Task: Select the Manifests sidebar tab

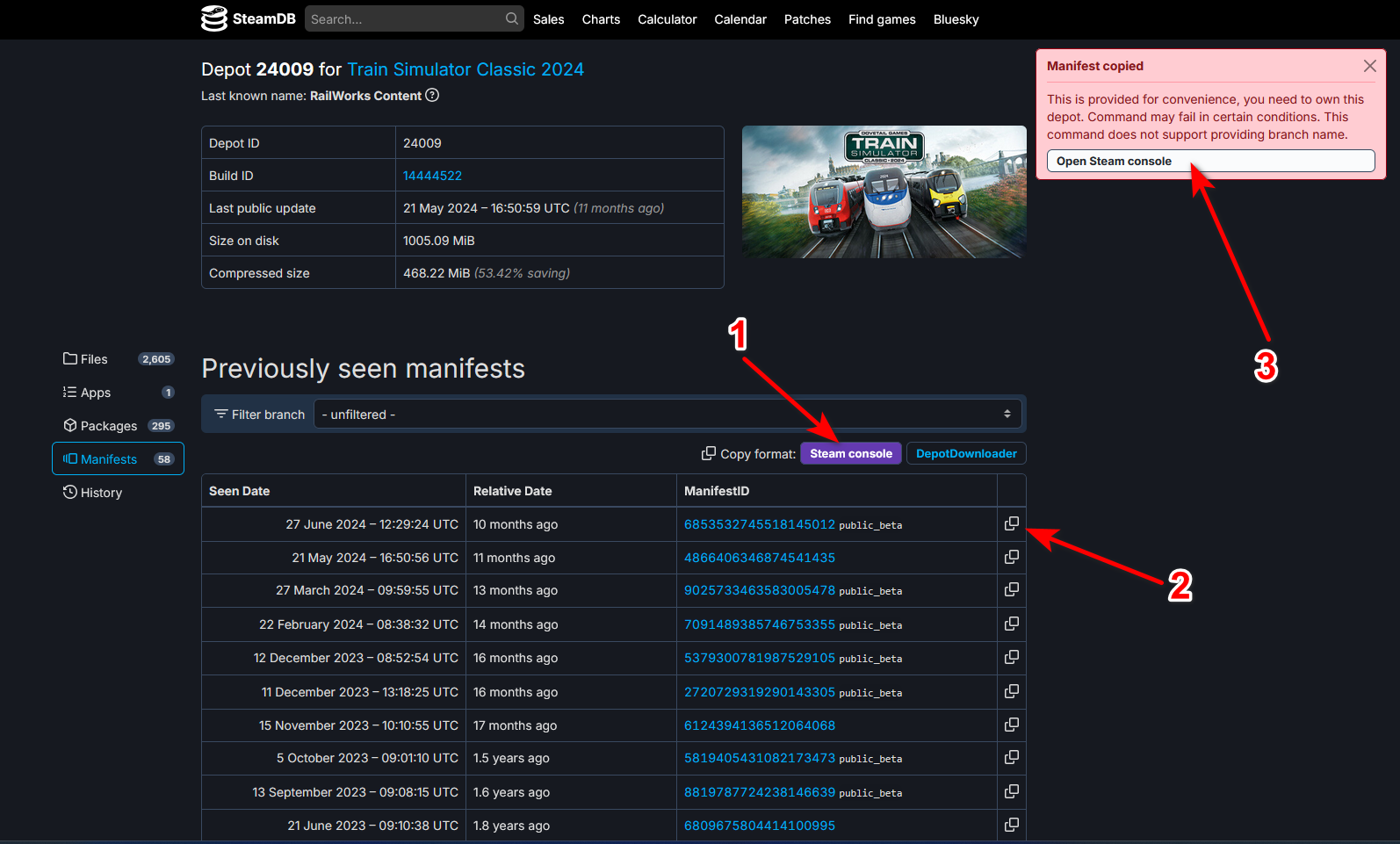Action: [x=118, y=458]
